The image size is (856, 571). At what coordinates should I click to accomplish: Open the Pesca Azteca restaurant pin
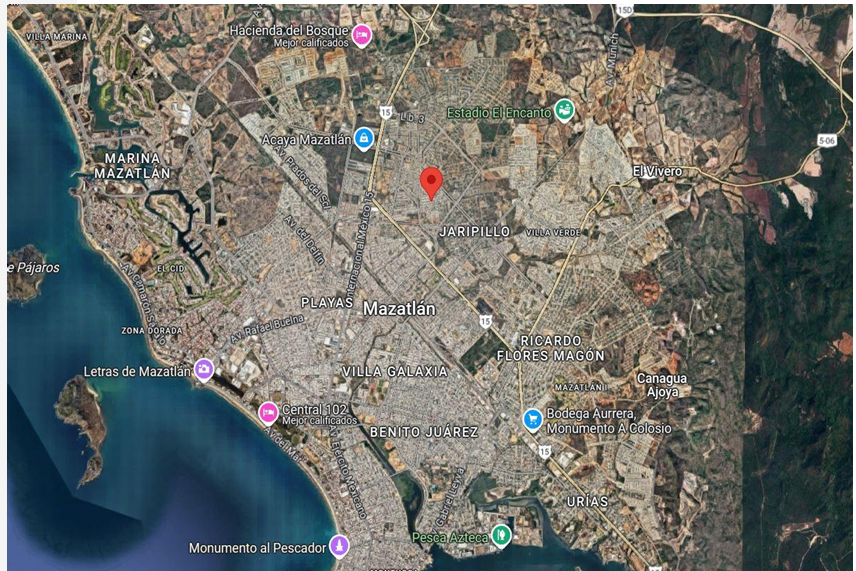pyautogui.click(x=501, y=536)
